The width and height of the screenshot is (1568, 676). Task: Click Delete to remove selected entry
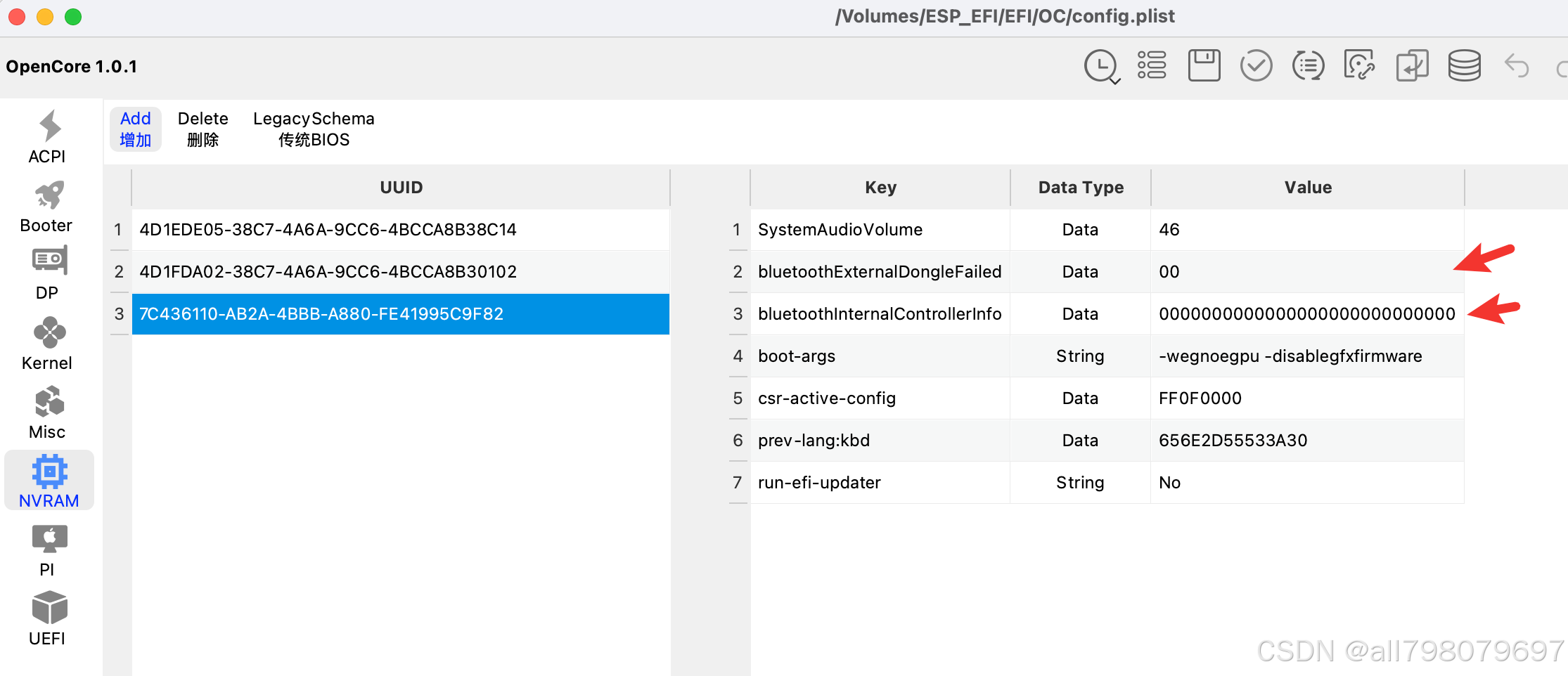tap(202, 129)
